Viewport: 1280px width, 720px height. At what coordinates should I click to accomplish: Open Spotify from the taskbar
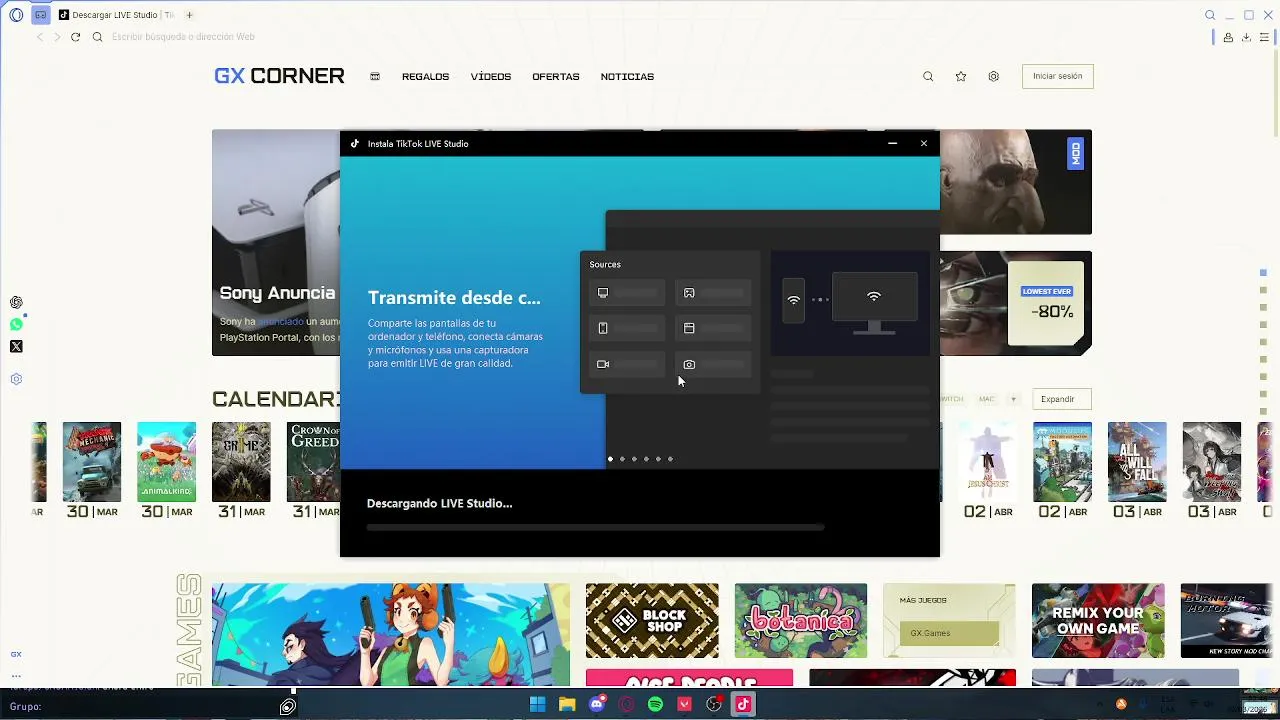point(655,704)
